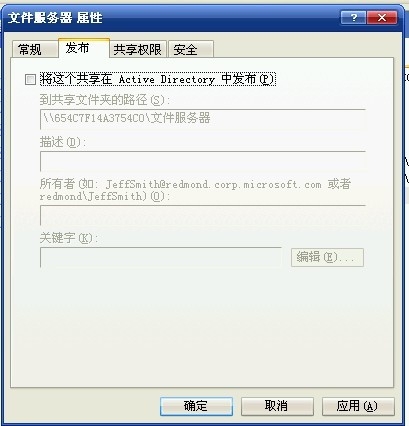The image size is (409, 426).
Task: Click the 关键字(K) label text
Action: coord(69,238)
